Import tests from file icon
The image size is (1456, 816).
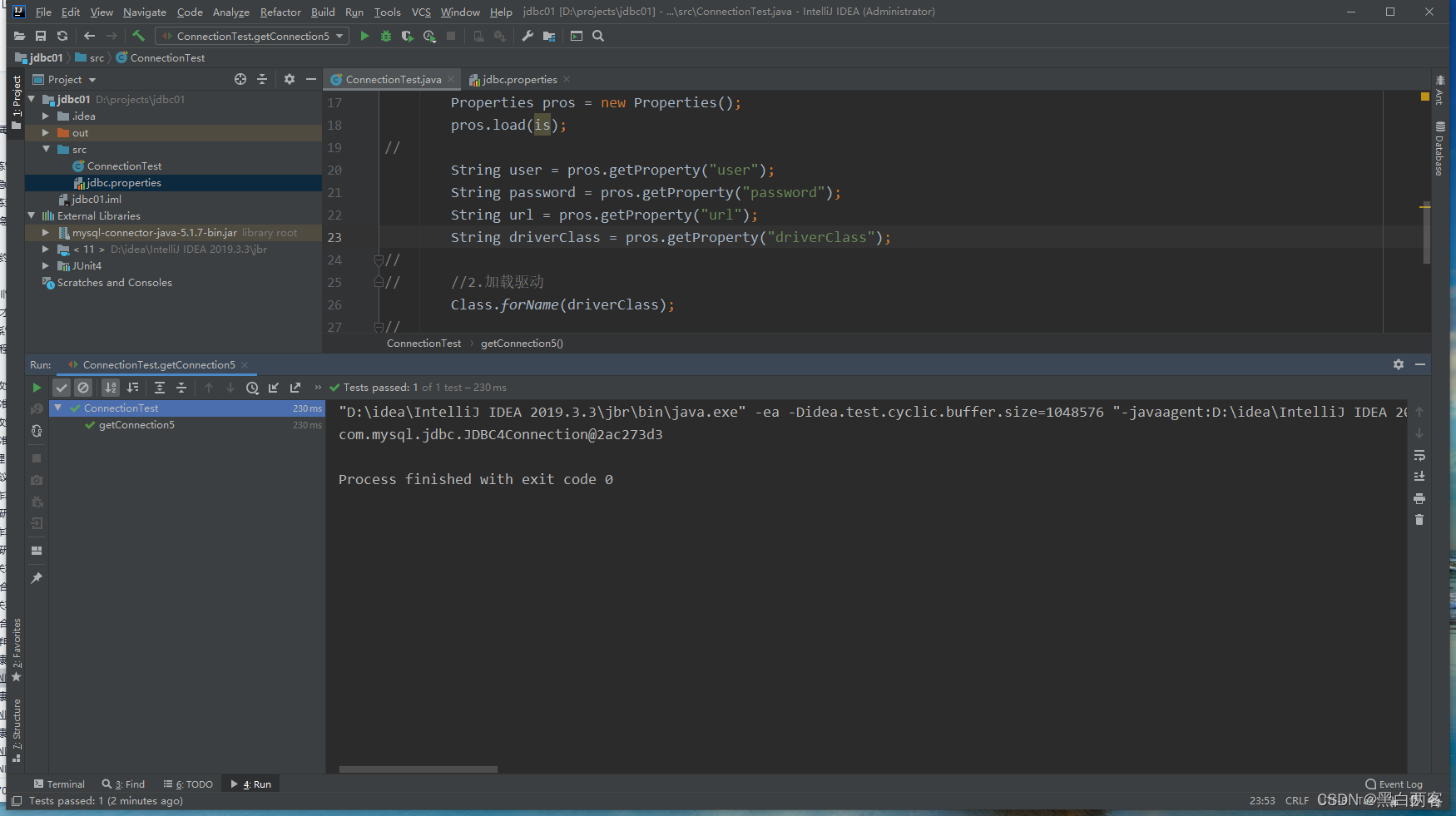coord(274,388)
